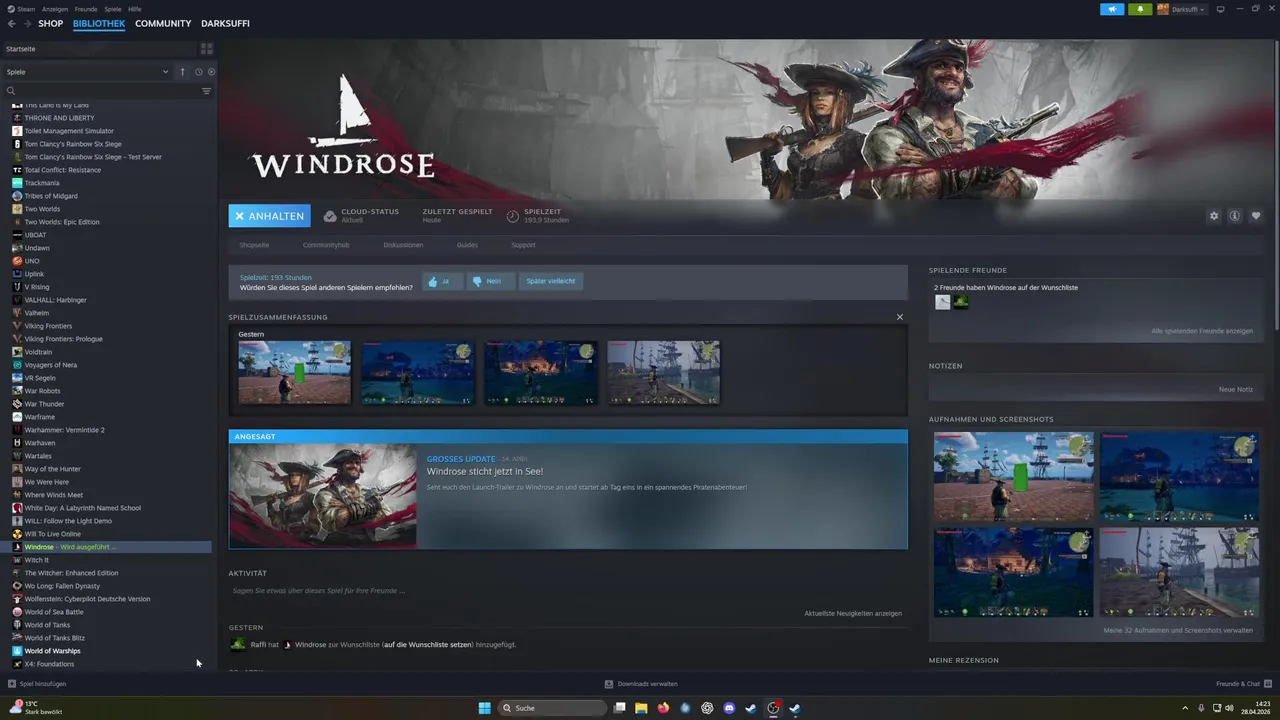The height and width of the screenshot is (720, 1280).
Task: Open the Shopseite tab for Windrose
Action: coord(254,245)
